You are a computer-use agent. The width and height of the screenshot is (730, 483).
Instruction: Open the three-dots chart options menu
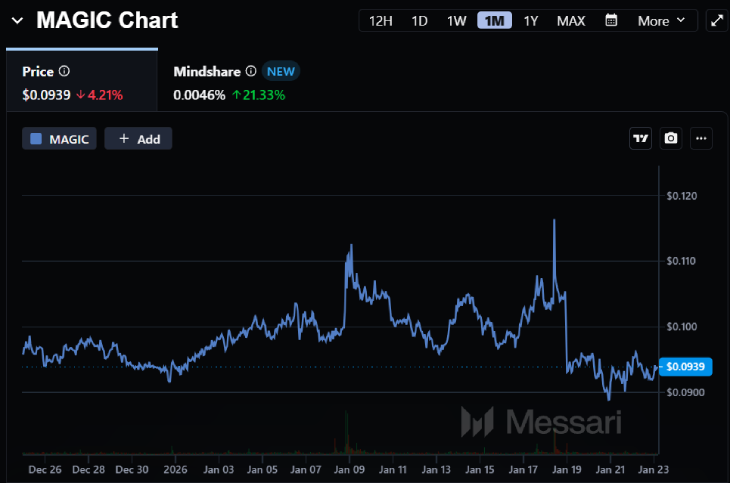coord(701,139)
